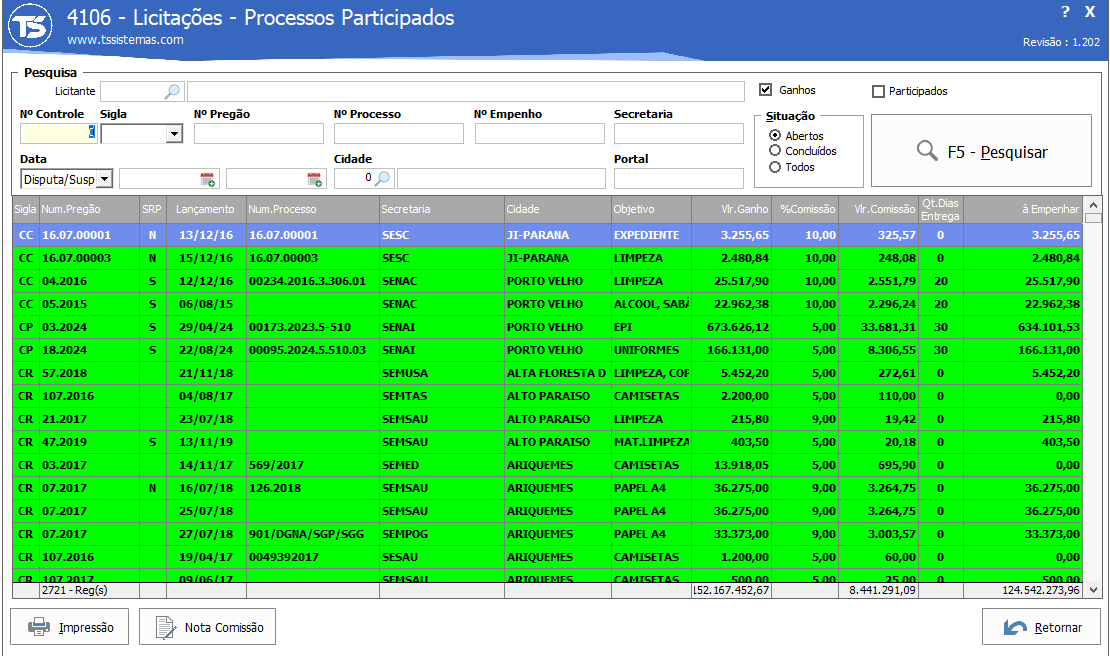This screenshot has height=660, width=1110.
Task: Close the window with the X icon
Action: click(x=1090, y=12)
